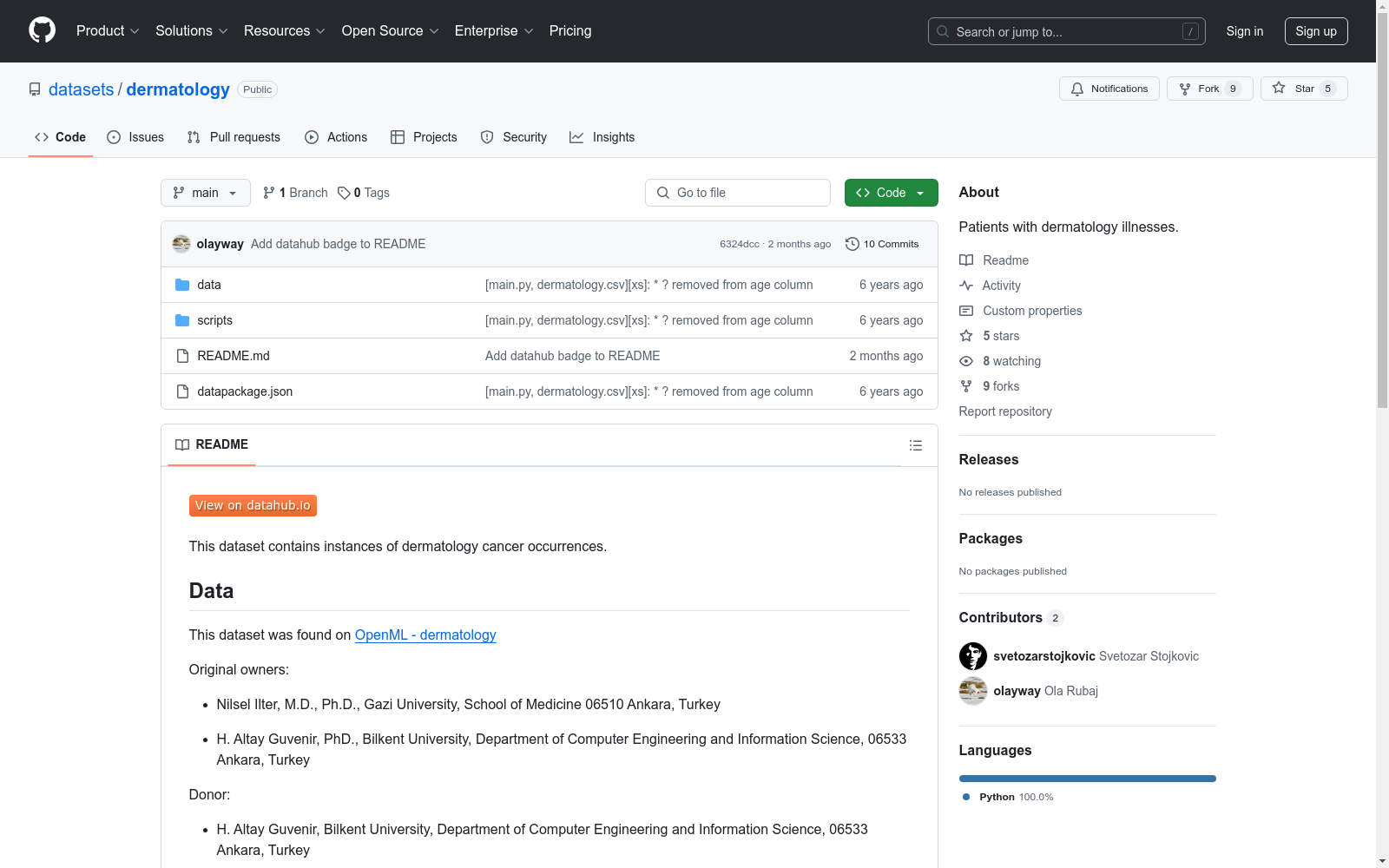This screenshot has width=1389, height=868.
Task: Click README.md commit message 'Add datahub badge'
Action: click(x=572, y=356)
